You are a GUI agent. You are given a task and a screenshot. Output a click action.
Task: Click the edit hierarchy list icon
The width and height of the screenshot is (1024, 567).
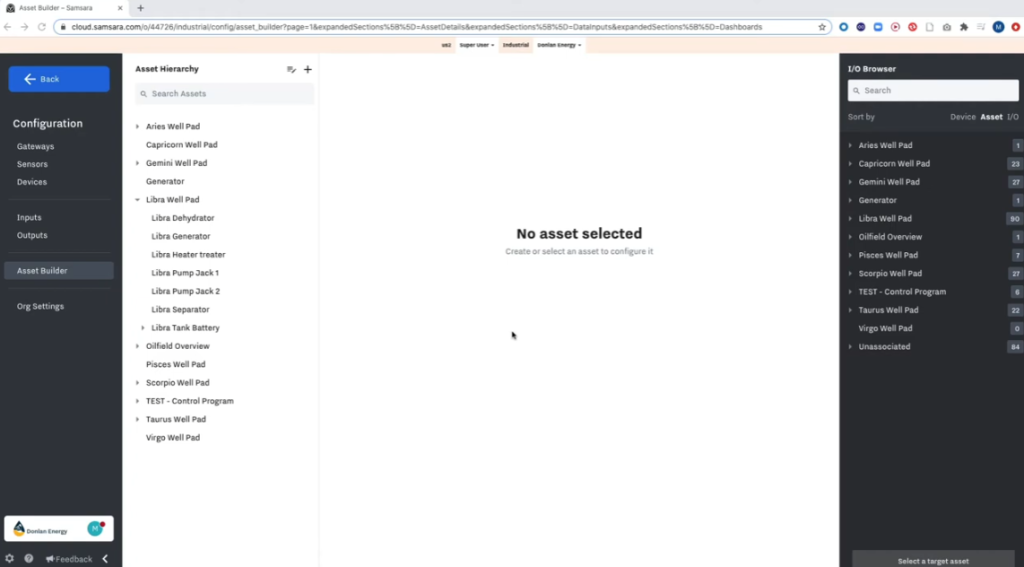point(291,69)
